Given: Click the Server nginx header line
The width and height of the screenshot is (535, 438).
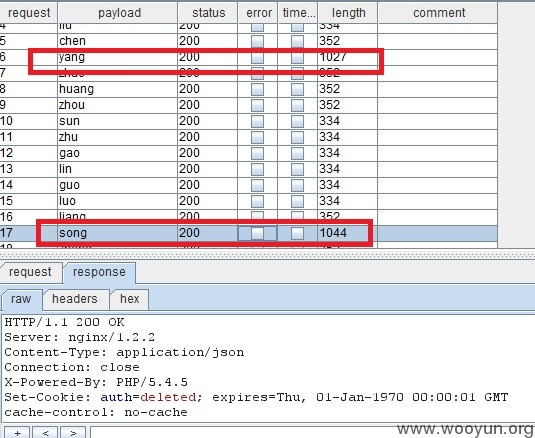Looking at the screenshot, I should [79, 337].
